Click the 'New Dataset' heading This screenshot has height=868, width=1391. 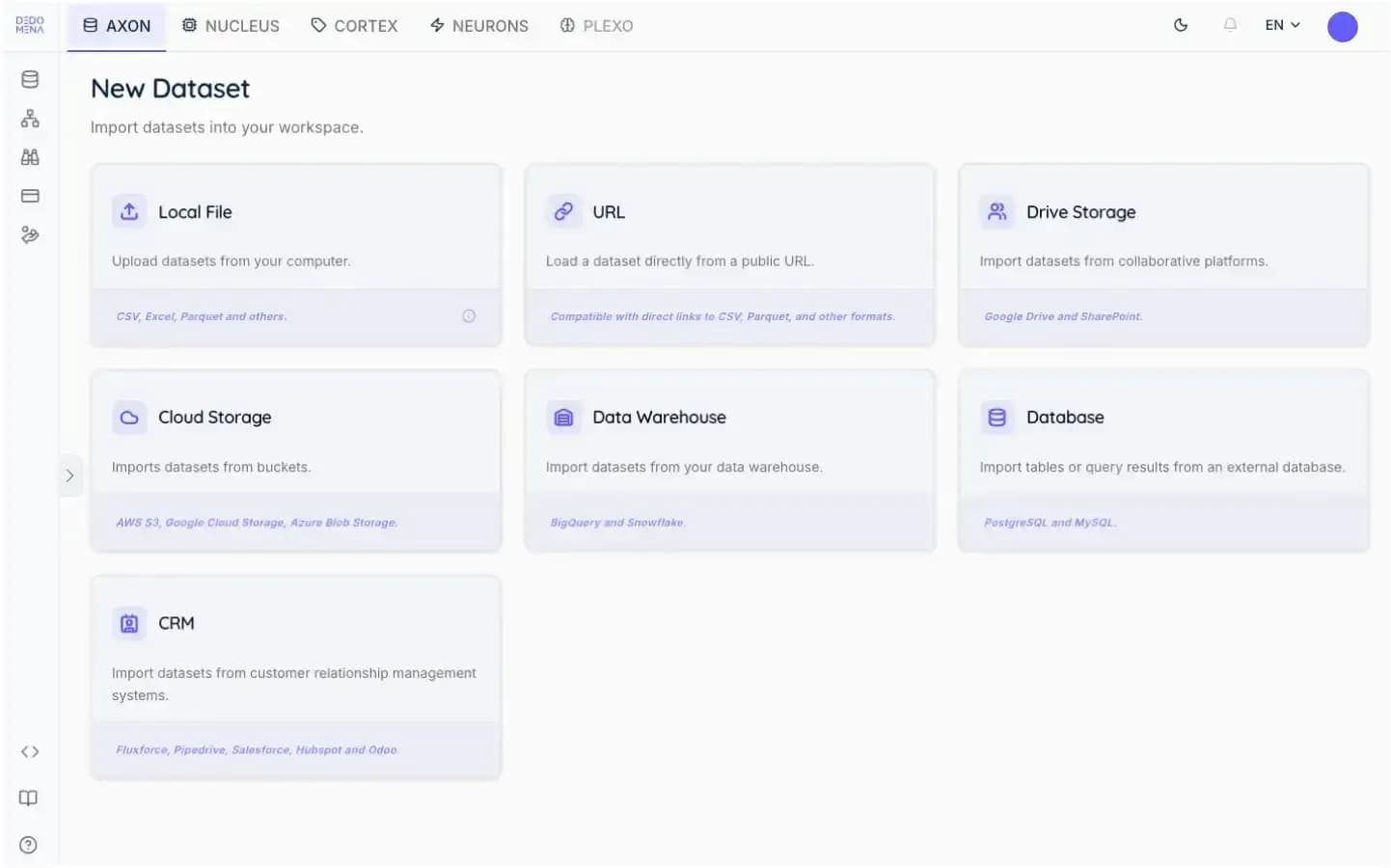(x=170, y=89)
